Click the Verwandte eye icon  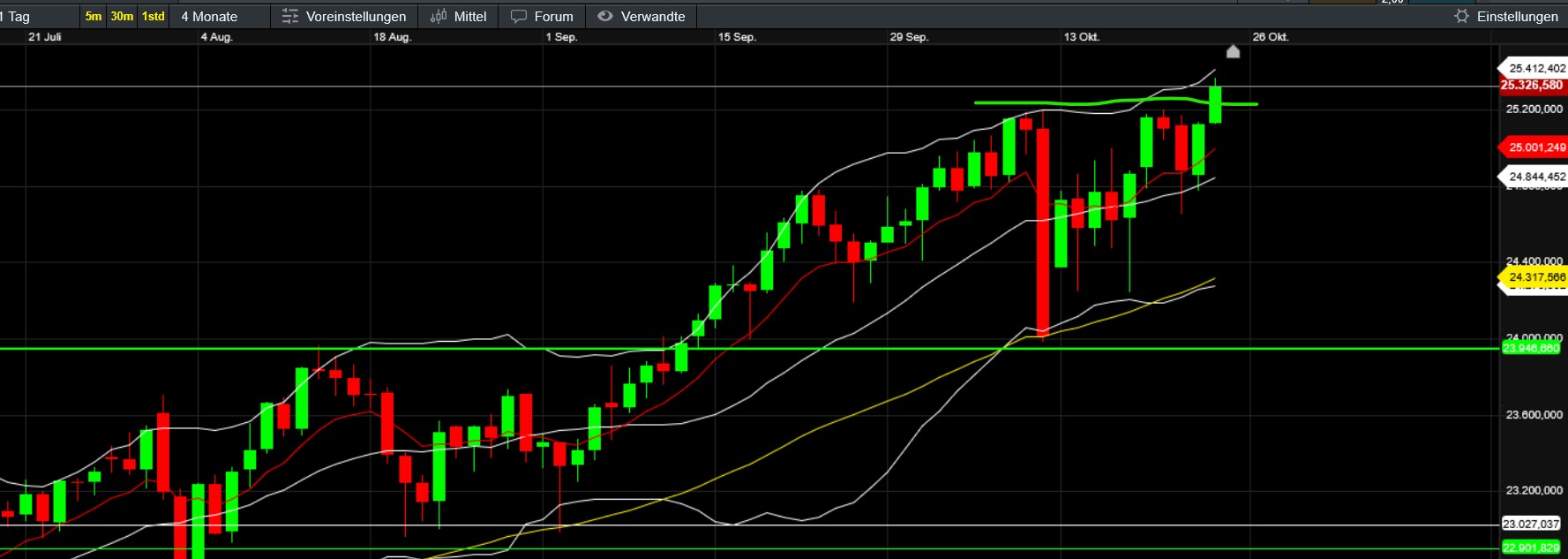click(605, 17)
